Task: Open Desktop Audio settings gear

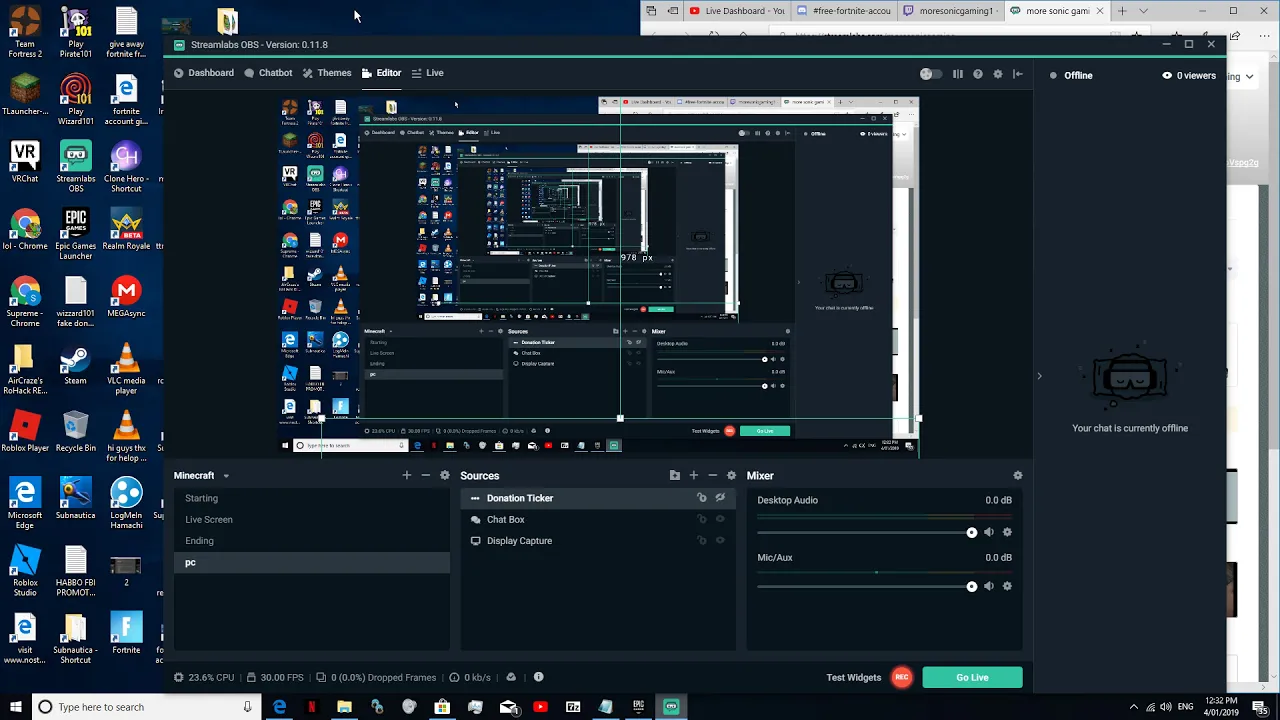Action: click(1007, 532)
